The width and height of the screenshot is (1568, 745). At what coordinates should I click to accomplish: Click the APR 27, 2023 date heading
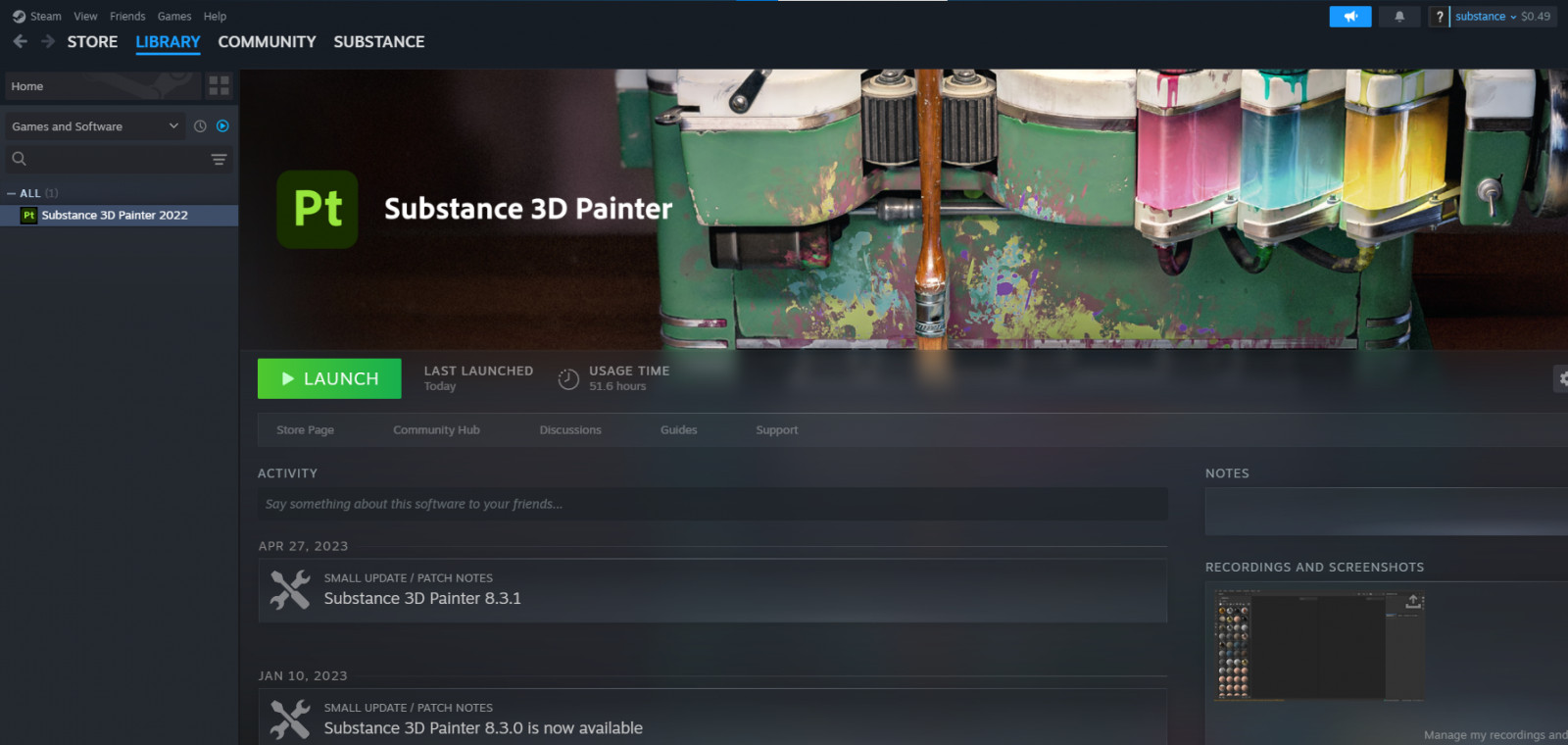point(303,546)
